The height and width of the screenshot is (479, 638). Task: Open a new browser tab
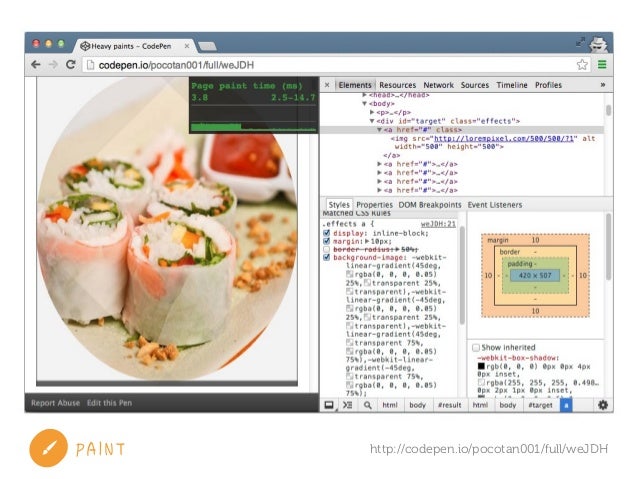pos(207,46)
